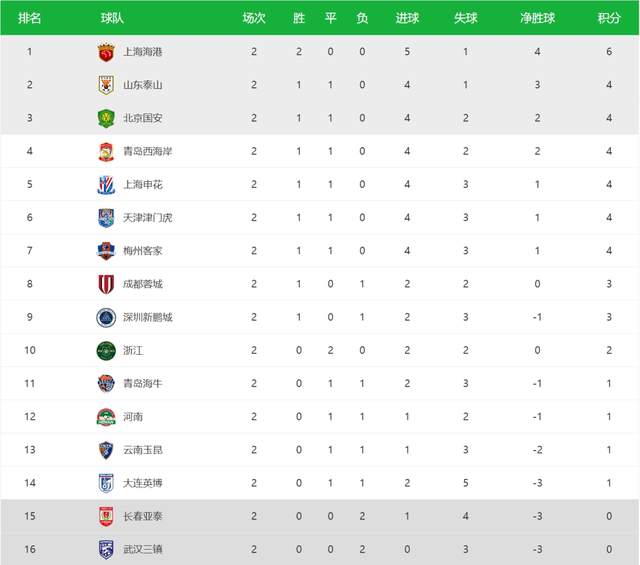
Task: Click the 深圳新鹏城 round emblem
Action: coord(106,318)
